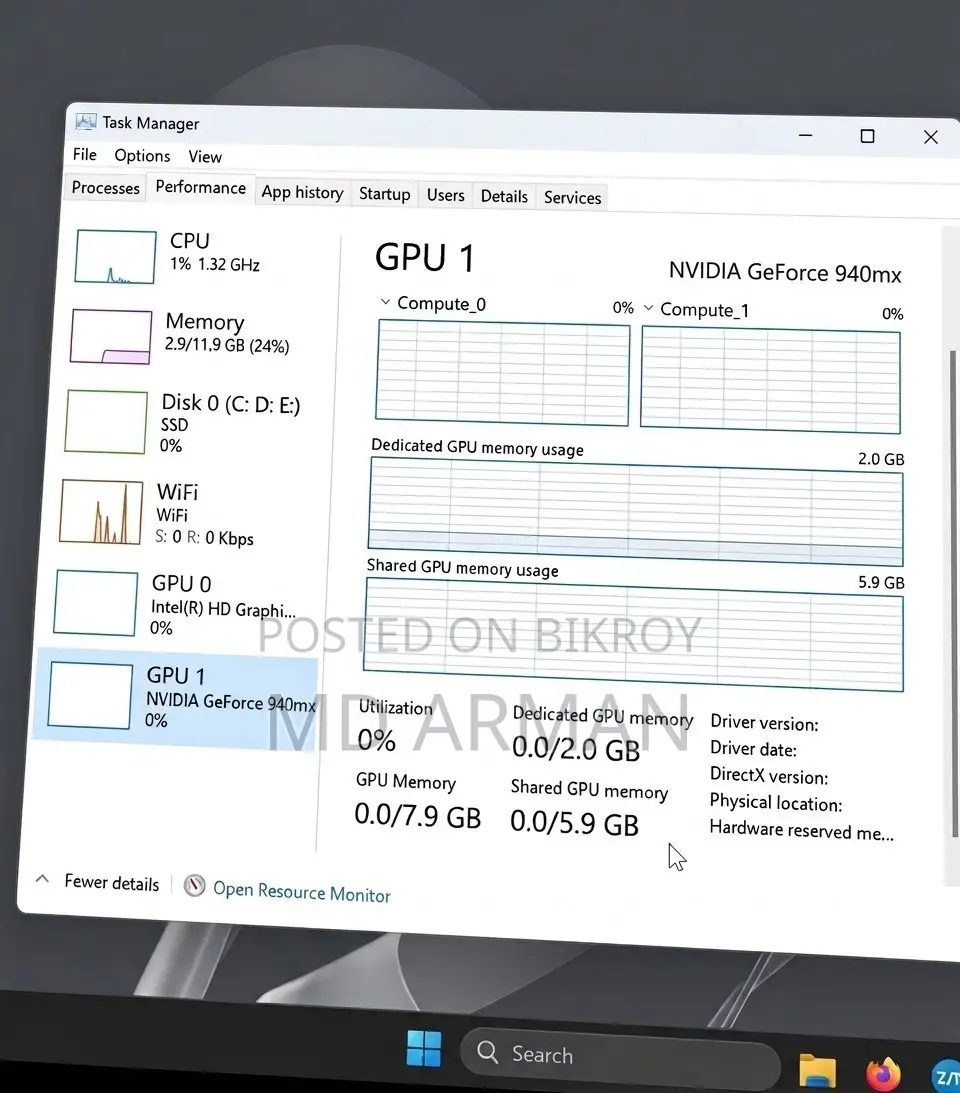The width and height of the screenshot is (960, 1093).
Task: Open the Options menu
Action: click(142, 155)
